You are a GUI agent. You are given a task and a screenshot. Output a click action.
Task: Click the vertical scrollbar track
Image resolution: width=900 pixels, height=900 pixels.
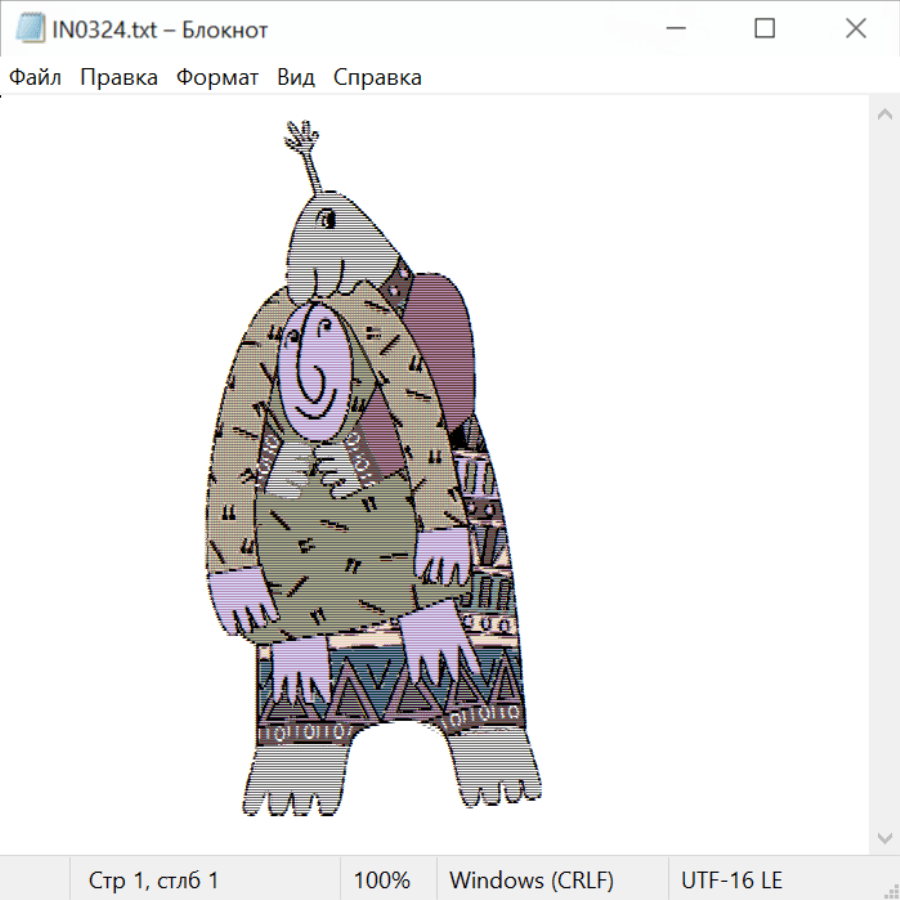point(884,475)
